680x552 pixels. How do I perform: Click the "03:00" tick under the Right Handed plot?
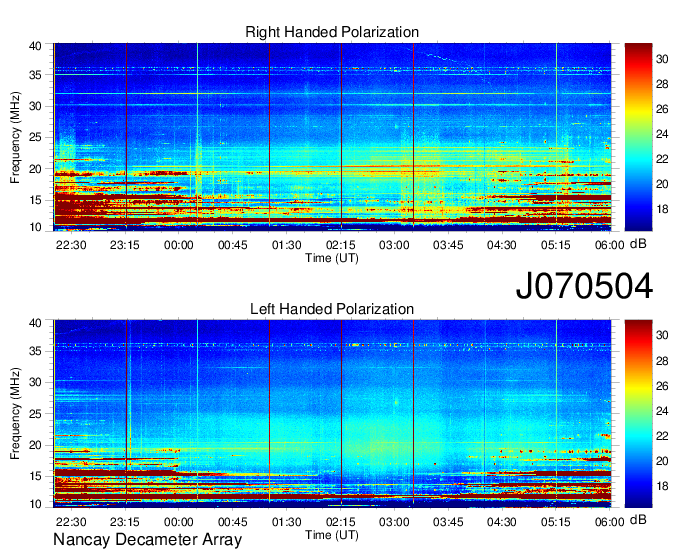[x=394, y=245]
